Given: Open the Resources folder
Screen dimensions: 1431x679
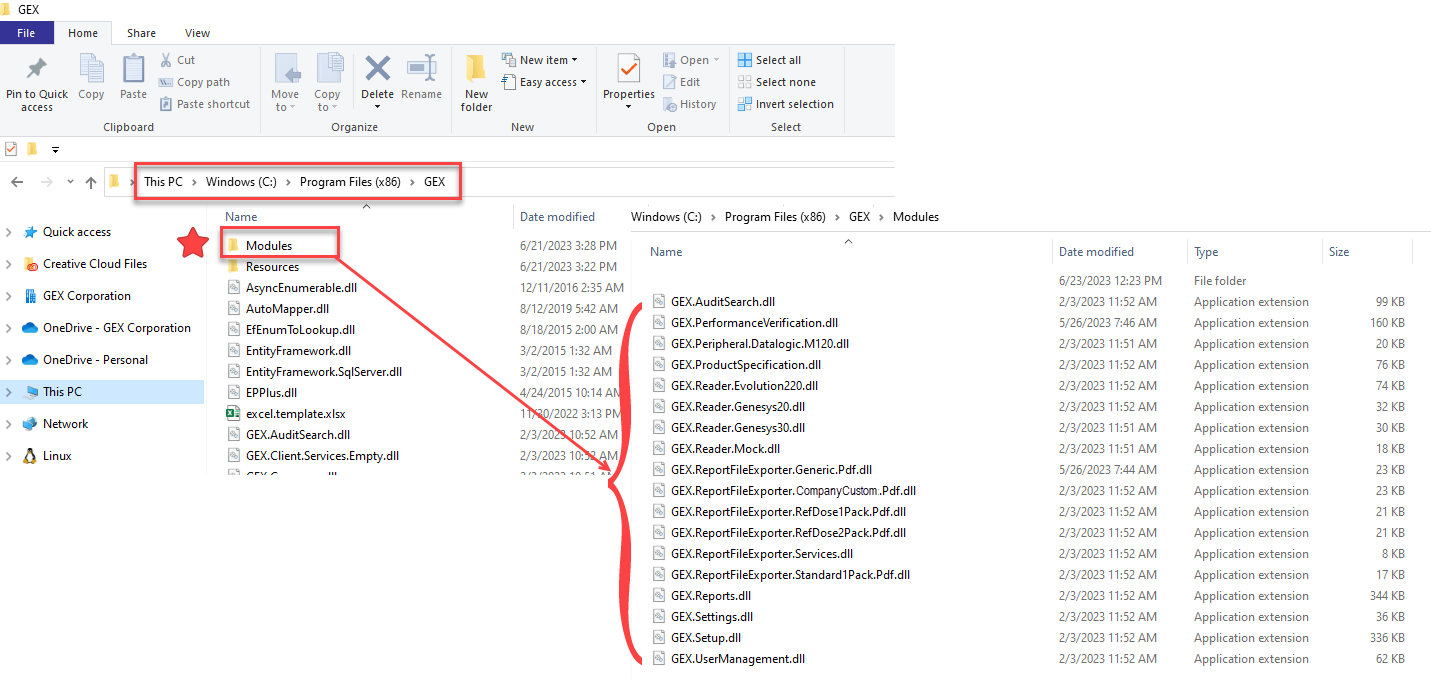Looking at the screenshot, I should click(x=272, y=267).
